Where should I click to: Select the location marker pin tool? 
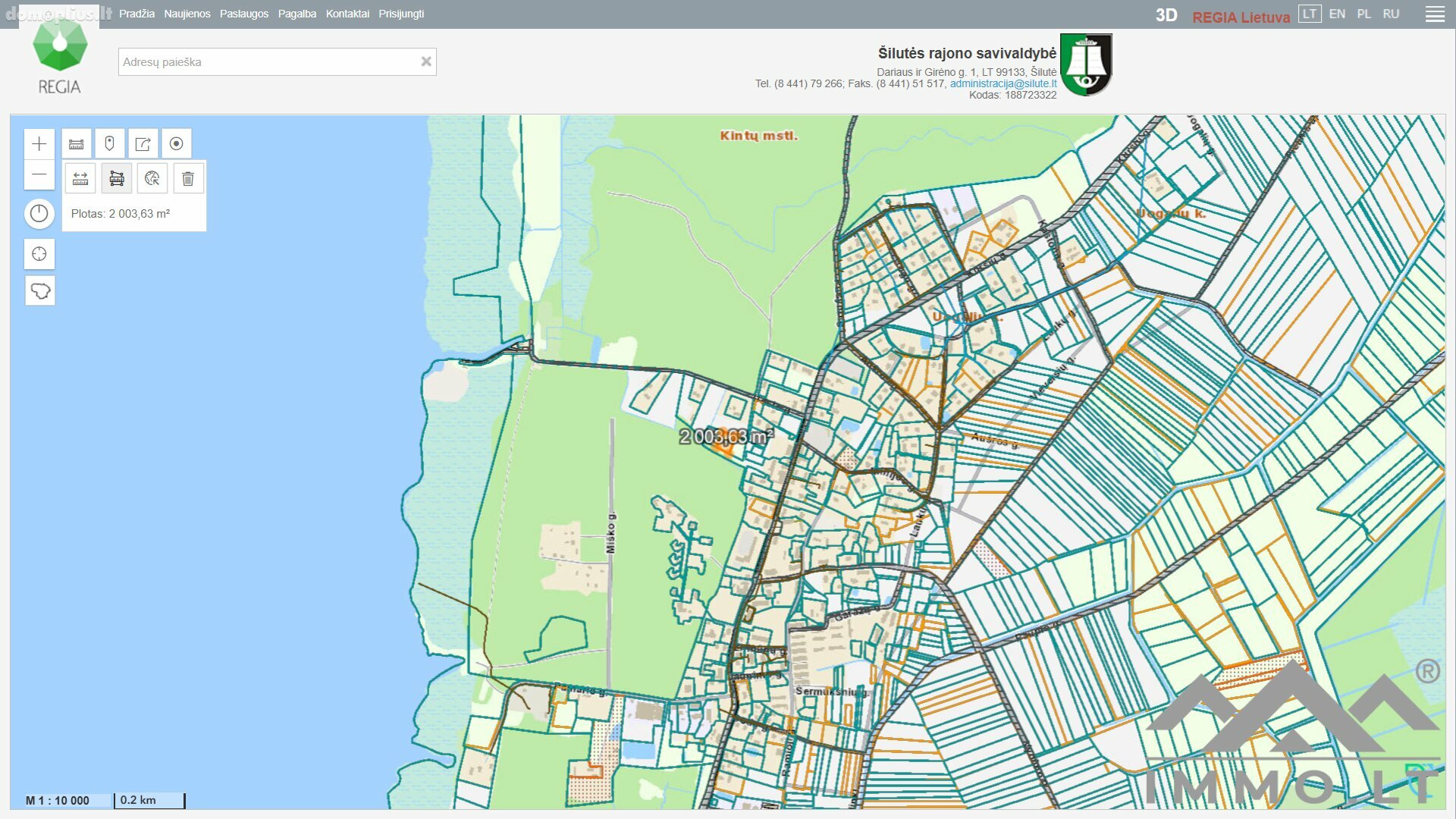pyautogui.click(x=110, y=144)
